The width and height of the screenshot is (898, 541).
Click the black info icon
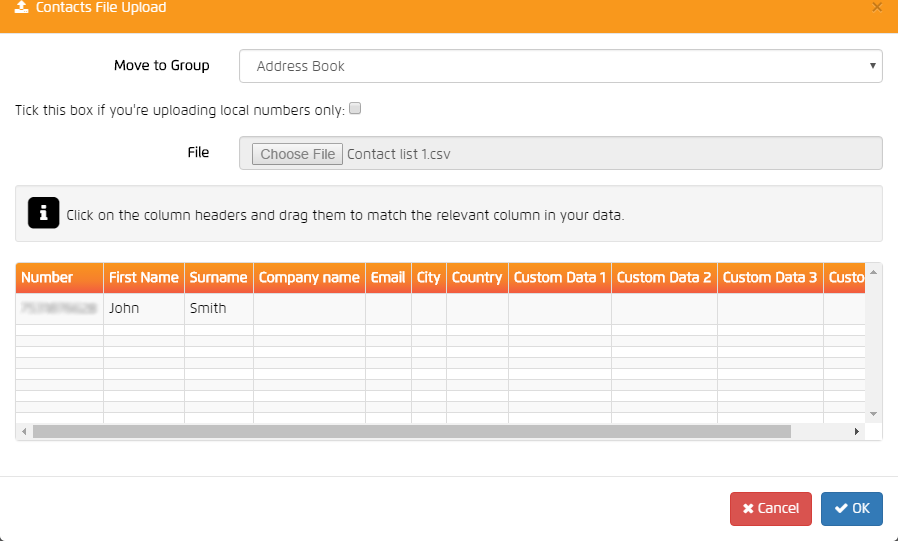[x=43, y=214]
